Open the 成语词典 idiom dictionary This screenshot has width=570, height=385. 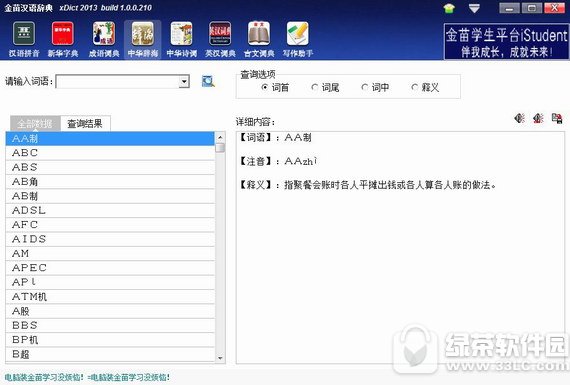click(x=104, y=39)
